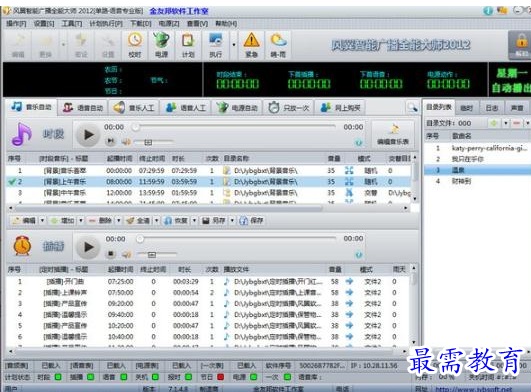Open dropdown arrow next to 全选
Viewport: 531px width, 392px height.
click(156, 221)
